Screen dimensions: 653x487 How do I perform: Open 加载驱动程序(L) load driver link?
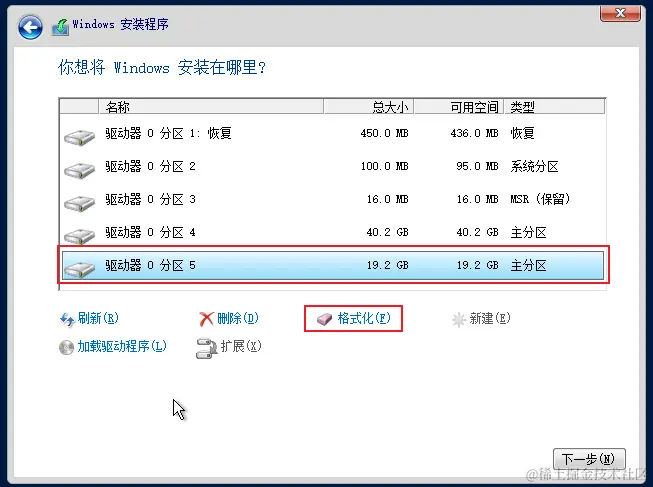[x=122, y=346]
